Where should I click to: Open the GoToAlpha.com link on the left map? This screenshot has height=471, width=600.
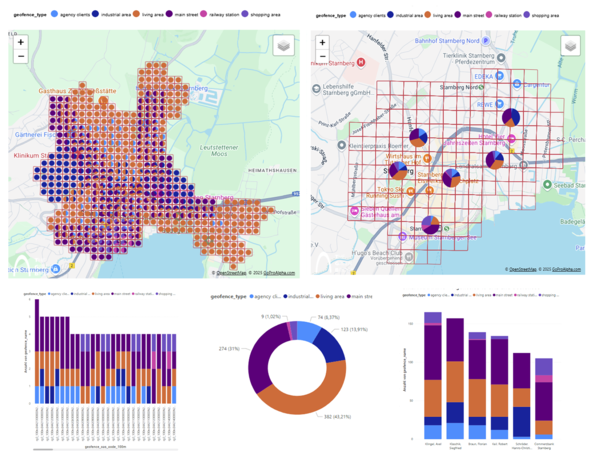click(278, 271)
